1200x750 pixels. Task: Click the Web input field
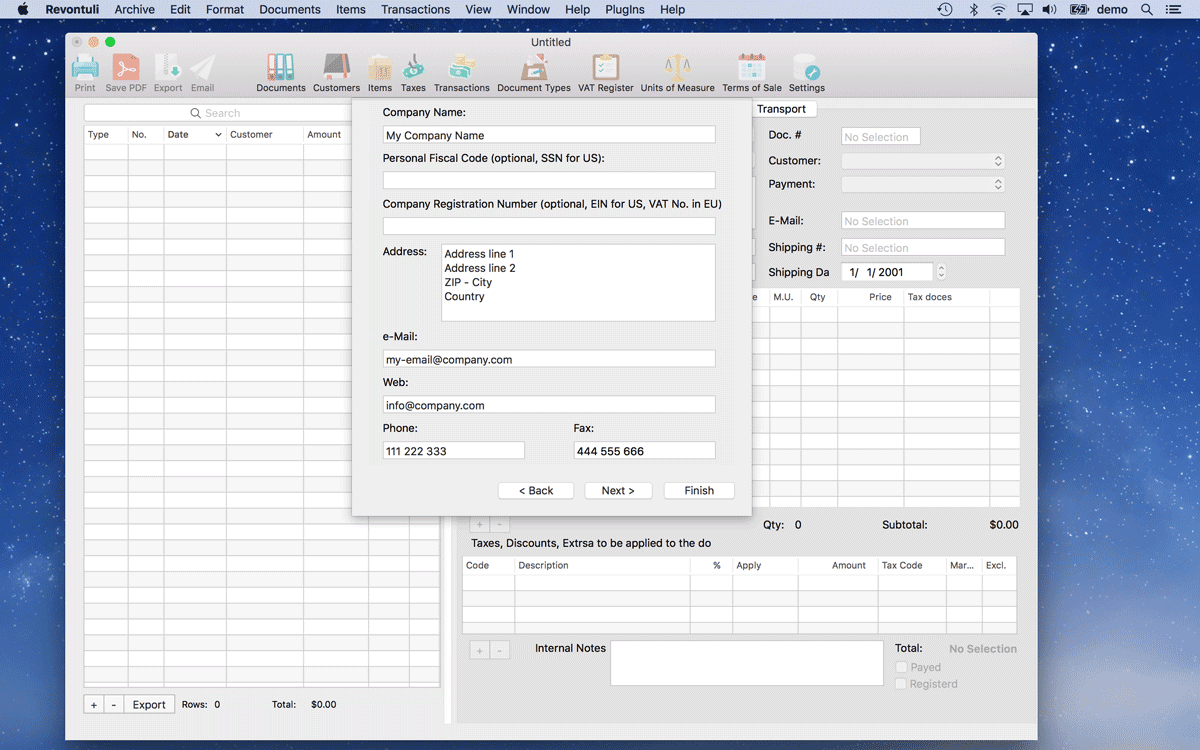pos(549,405)
